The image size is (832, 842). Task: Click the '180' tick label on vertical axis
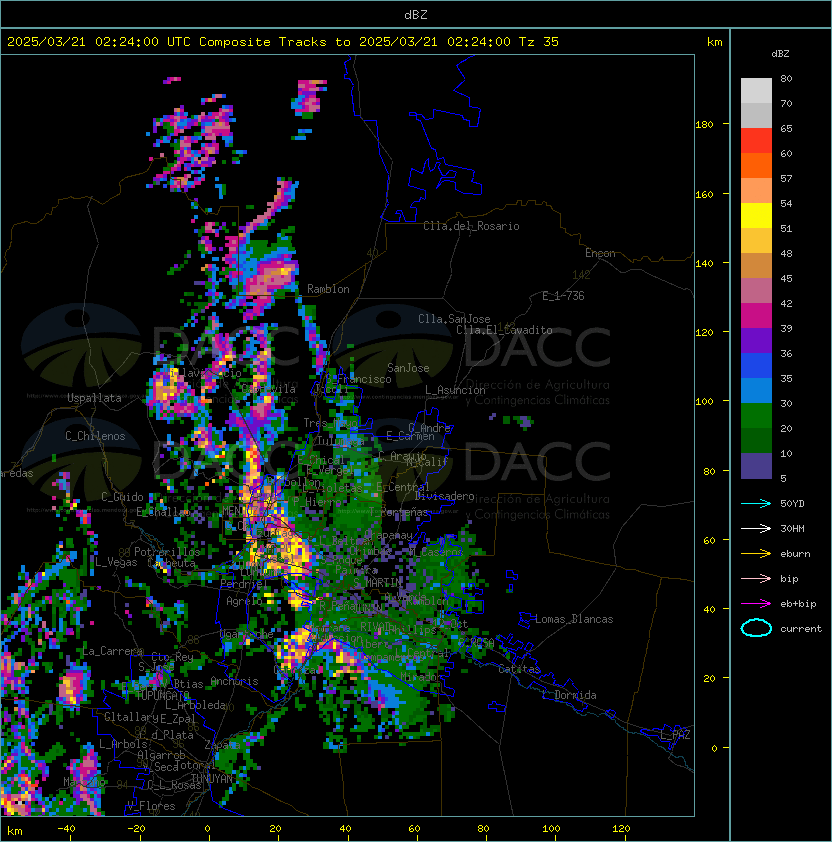pos(704,125)
